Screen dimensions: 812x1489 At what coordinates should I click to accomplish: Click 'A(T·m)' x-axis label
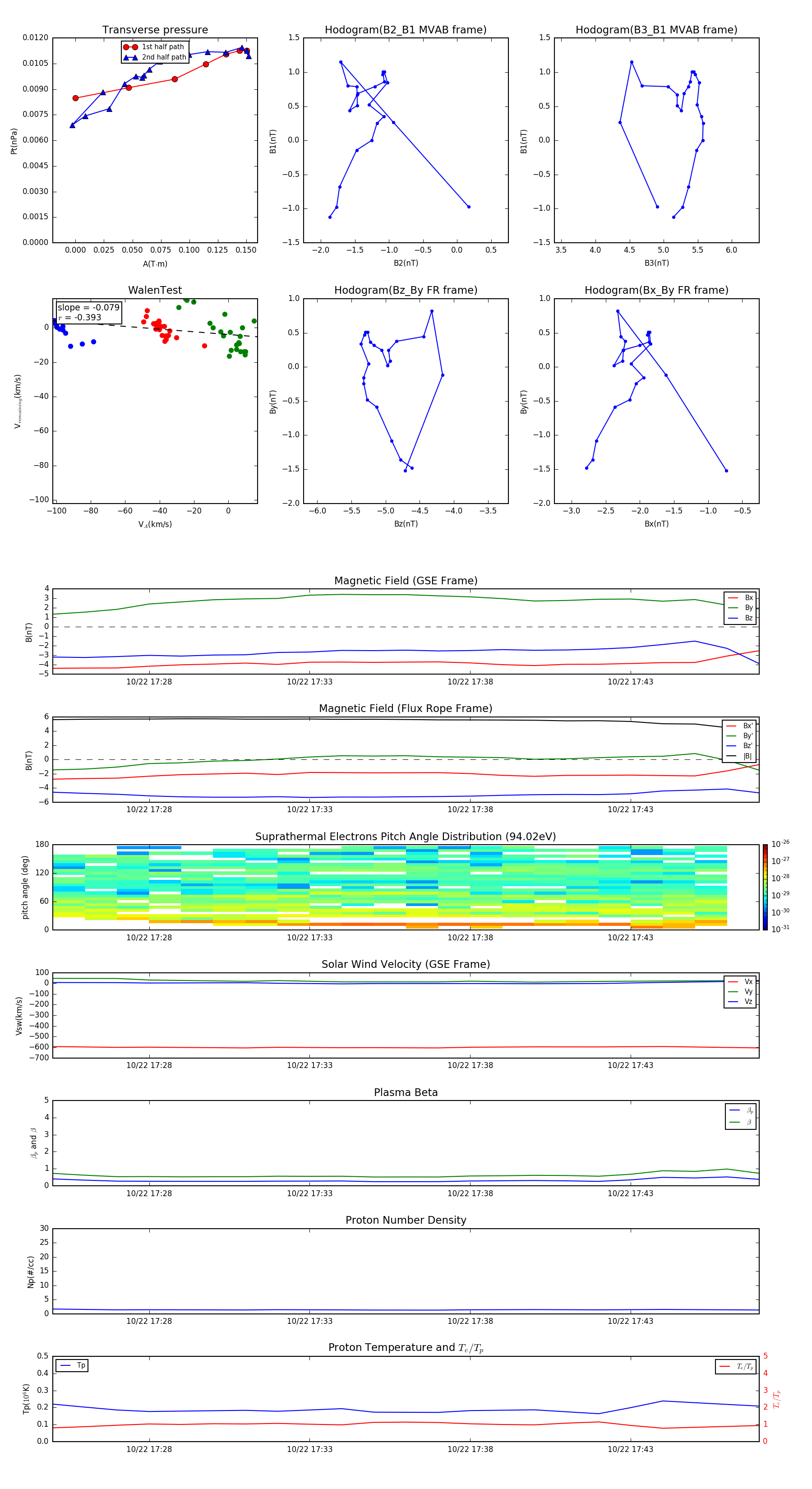pyautogui.click(x=155, y=264)
